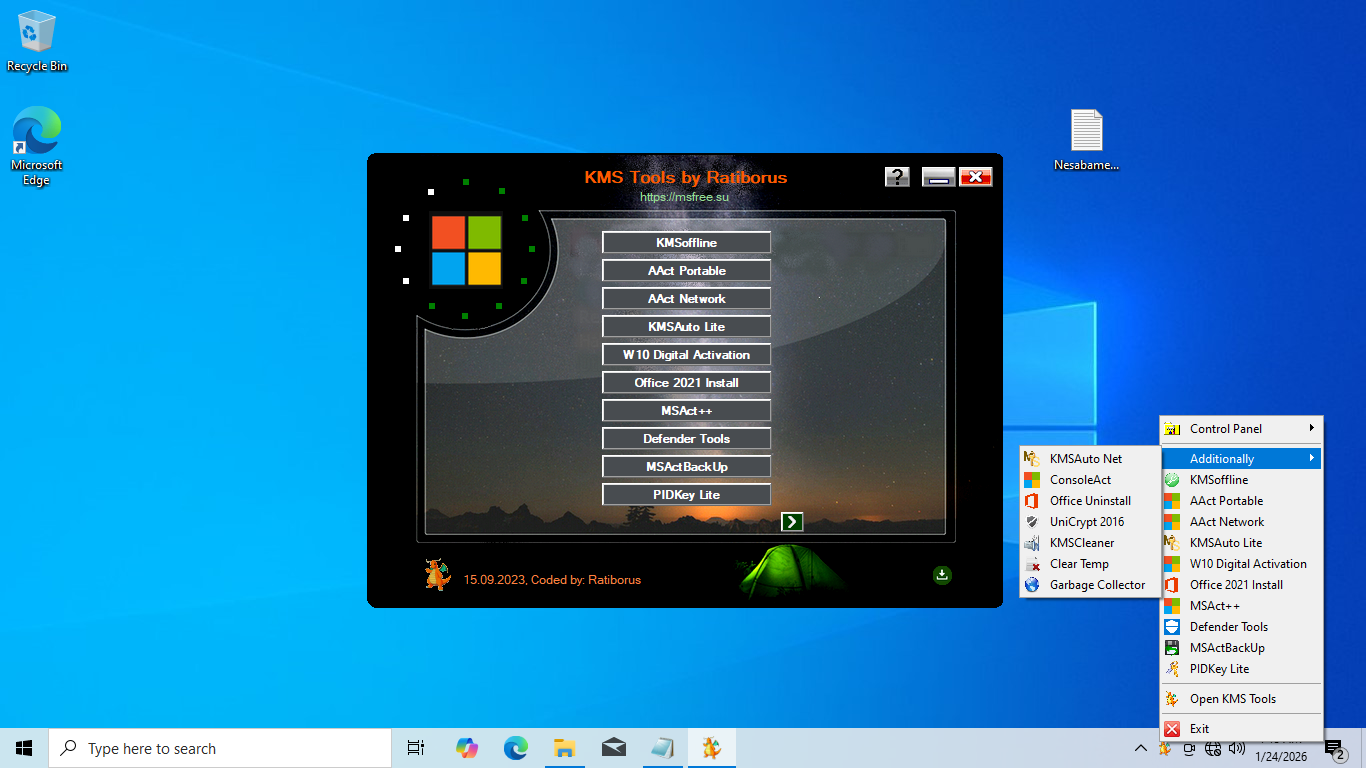Click the green download icon

coord(942,574)
